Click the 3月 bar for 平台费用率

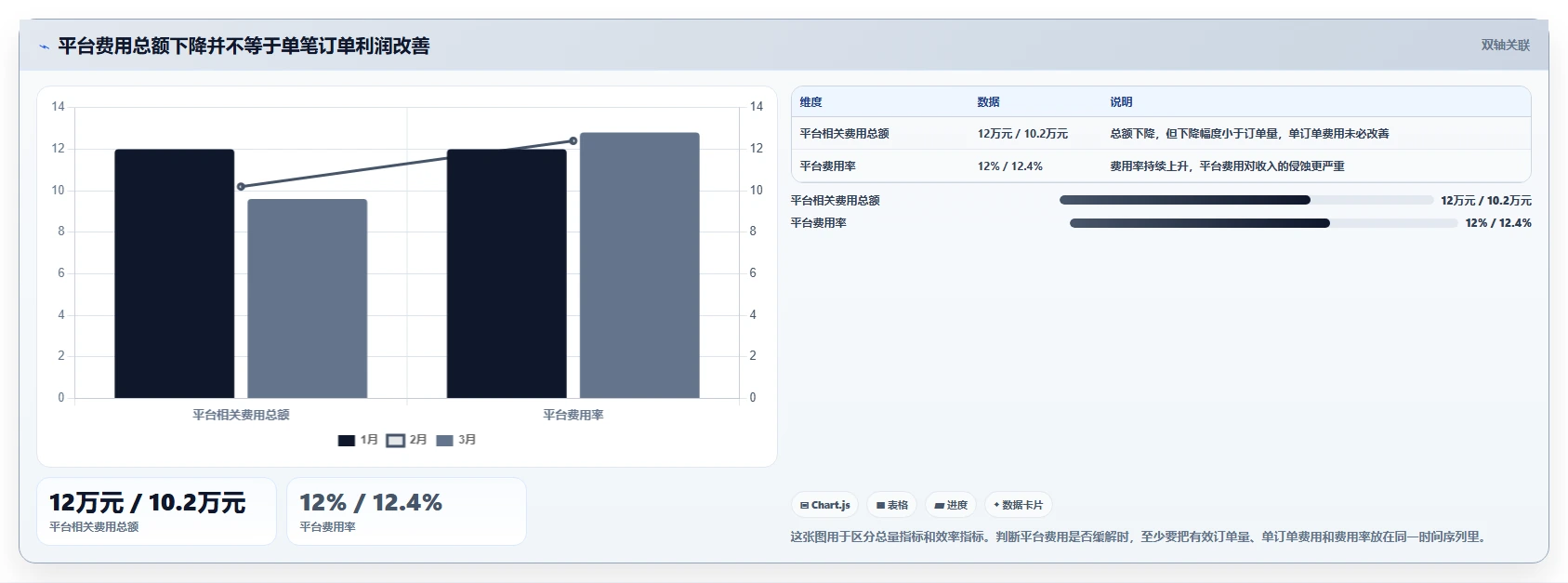click(639, 265)
